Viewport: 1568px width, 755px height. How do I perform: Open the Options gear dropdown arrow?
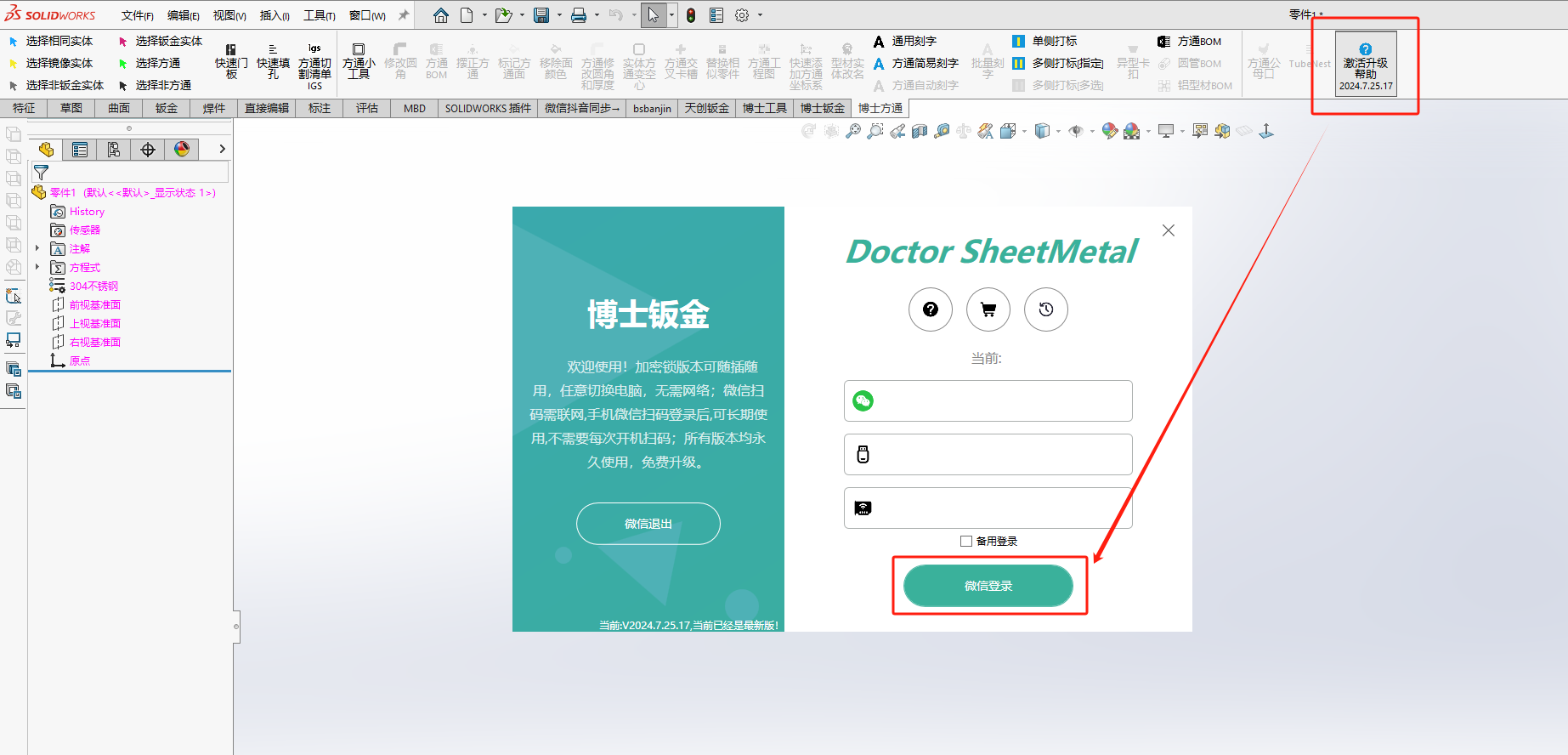coord(760,15)
